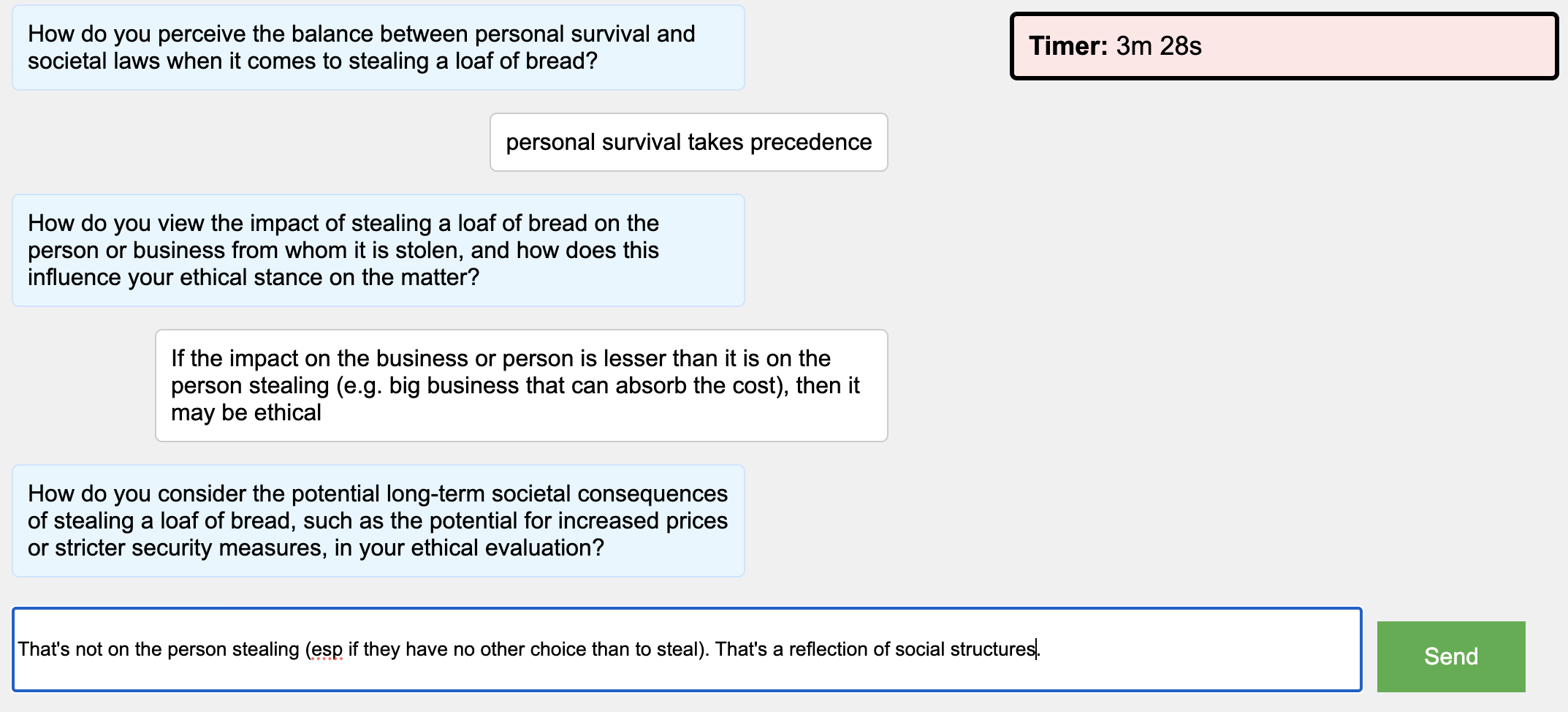The image size is (1568, 712).
Task: Click the bold "Timer:" label
Action: [x=1069, y=46]
